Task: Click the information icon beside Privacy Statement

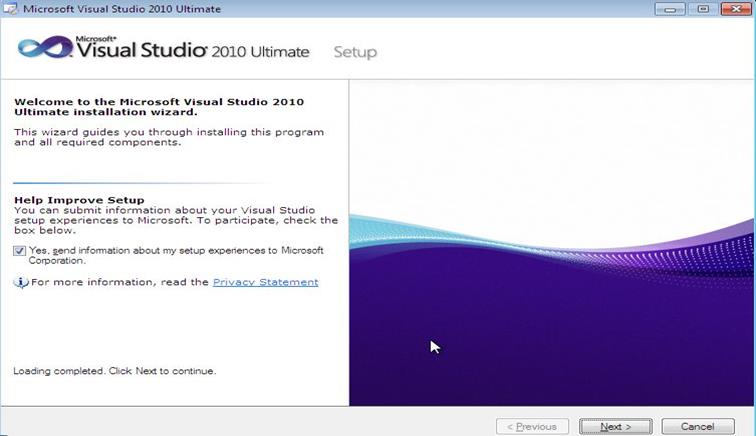Action: pyautogui.click(x=21, y=282)
